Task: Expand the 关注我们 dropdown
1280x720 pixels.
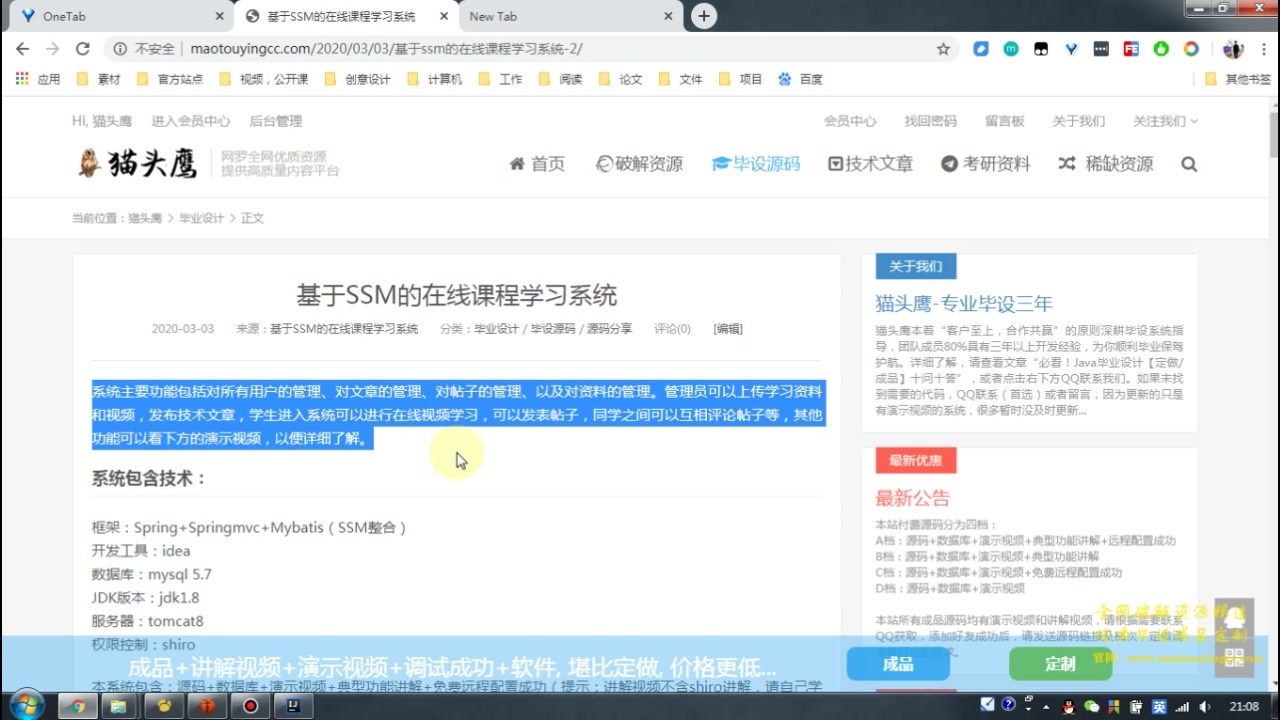Action: pos(1165,121)
